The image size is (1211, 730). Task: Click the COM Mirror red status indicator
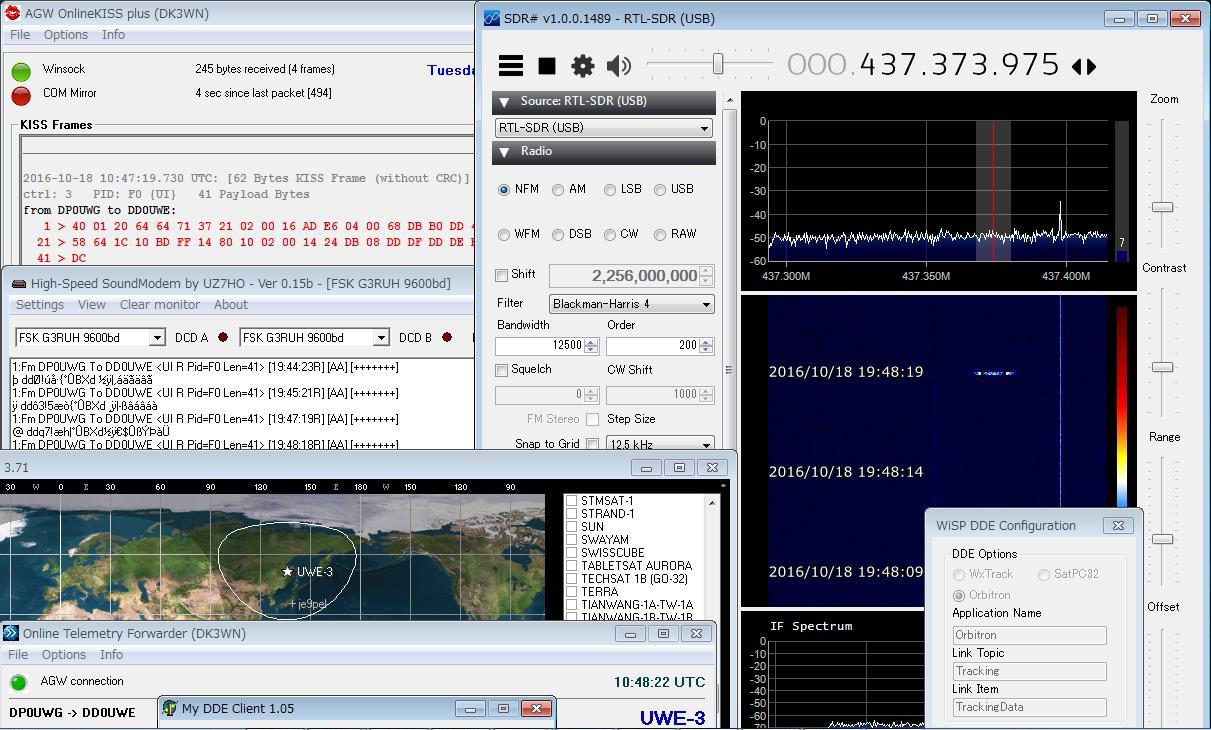point(21,95)
